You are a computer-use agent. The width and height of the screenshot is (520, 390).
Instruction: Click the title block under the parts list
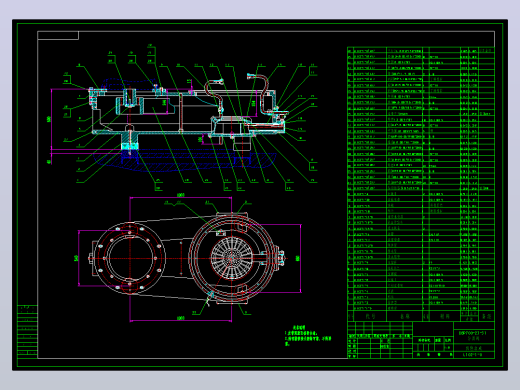421,340
